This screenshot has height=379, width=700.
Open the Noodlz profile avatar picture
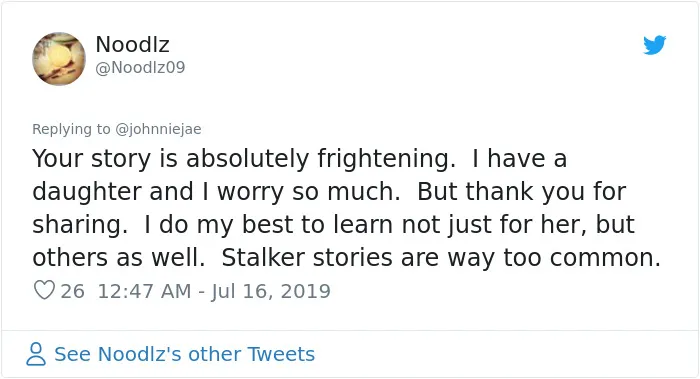pyautogui.click(x=58, y=58)
